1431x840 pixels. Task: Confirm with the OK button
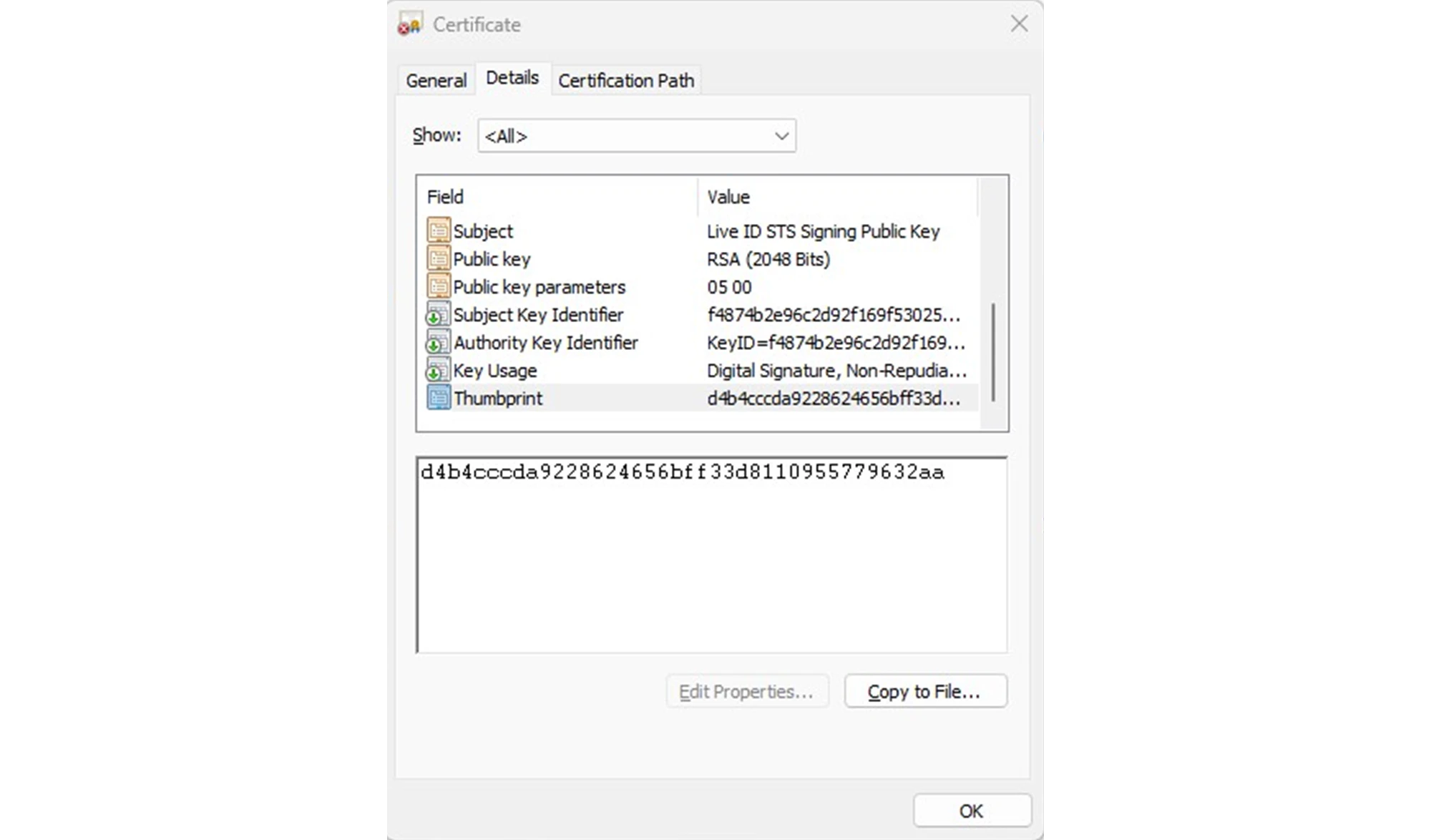(x=972, y=811)
